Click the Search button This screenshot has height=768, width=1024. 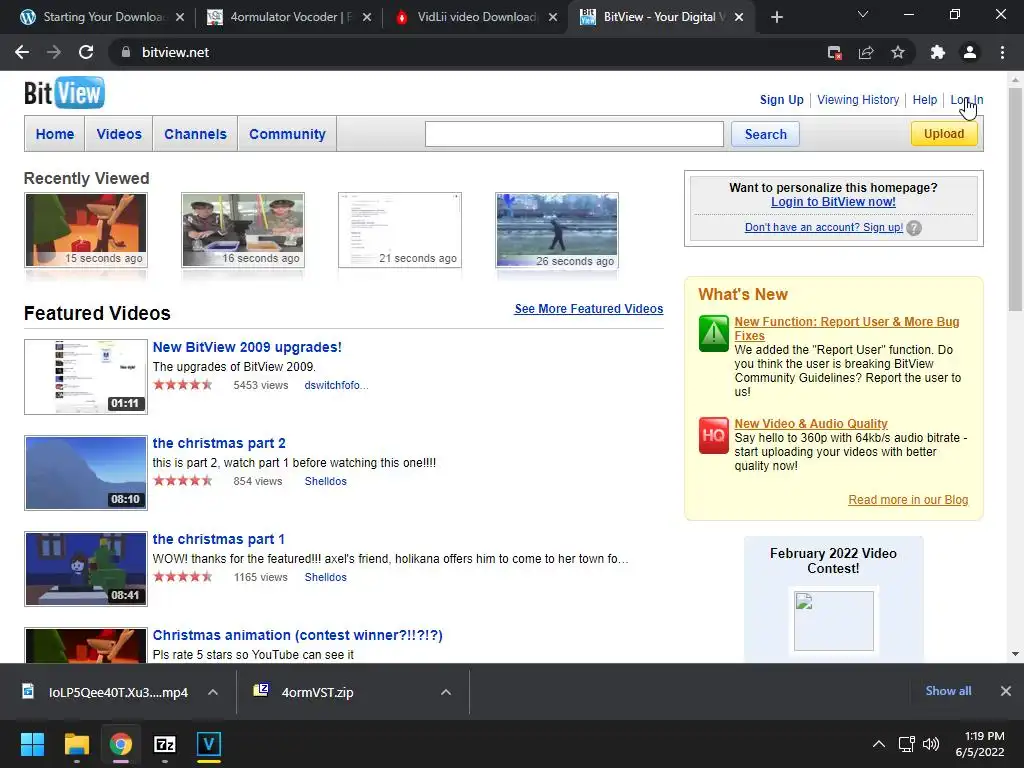click(765, 134)
